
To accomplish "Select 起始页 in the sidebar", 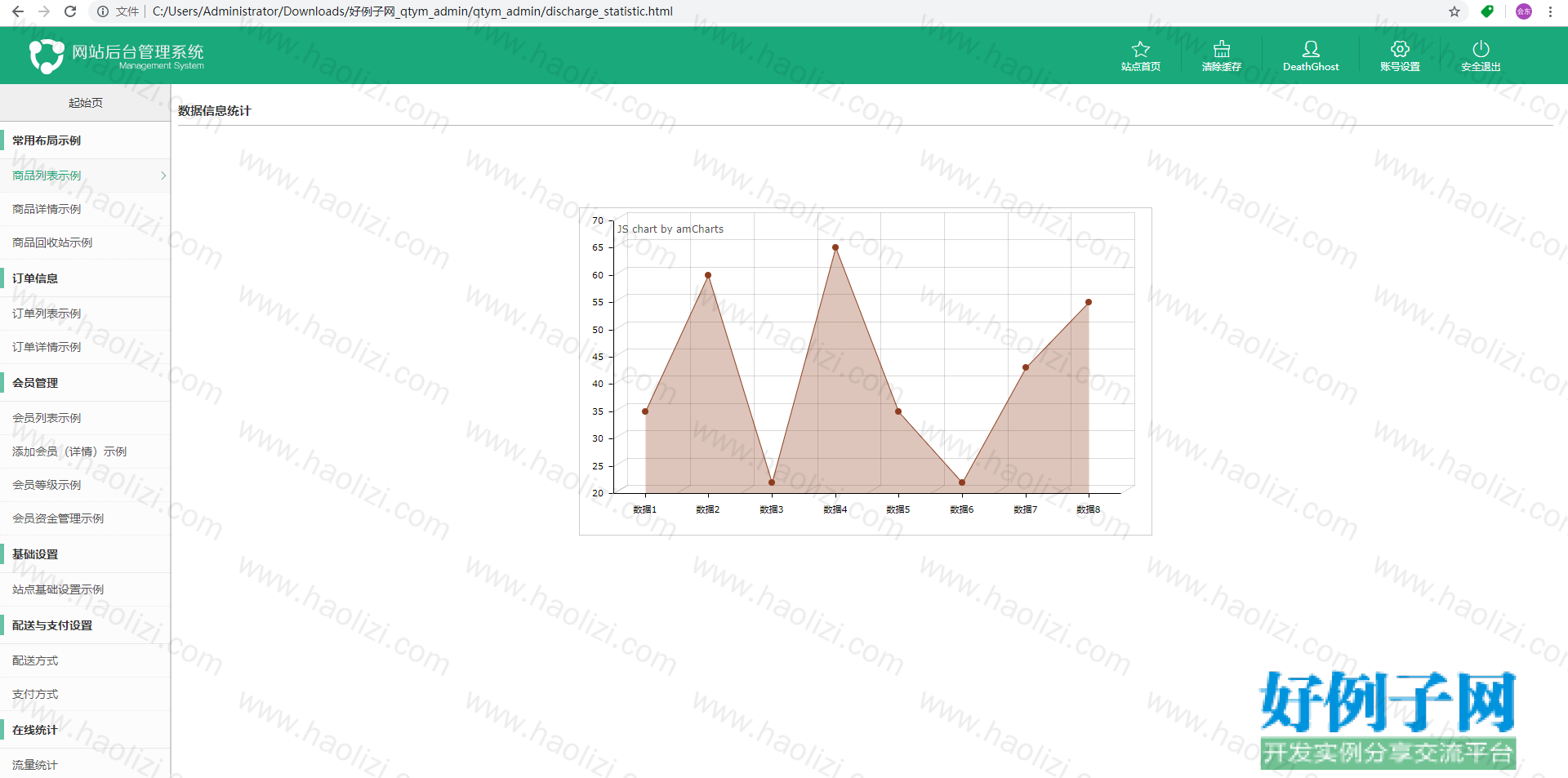I will (x=86, y=103).
